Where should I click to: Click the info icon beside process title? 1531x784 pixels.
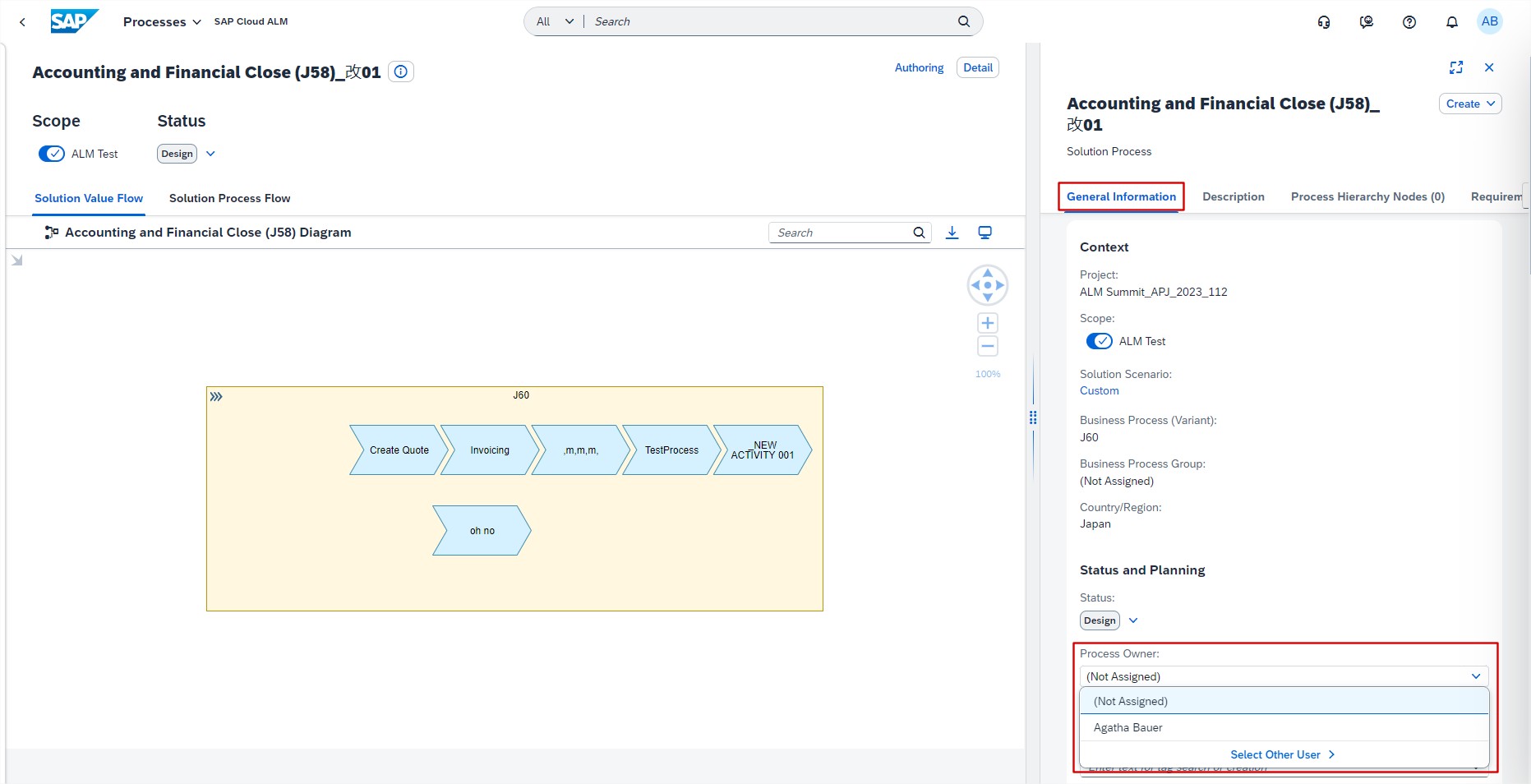(x=400, y=71)
